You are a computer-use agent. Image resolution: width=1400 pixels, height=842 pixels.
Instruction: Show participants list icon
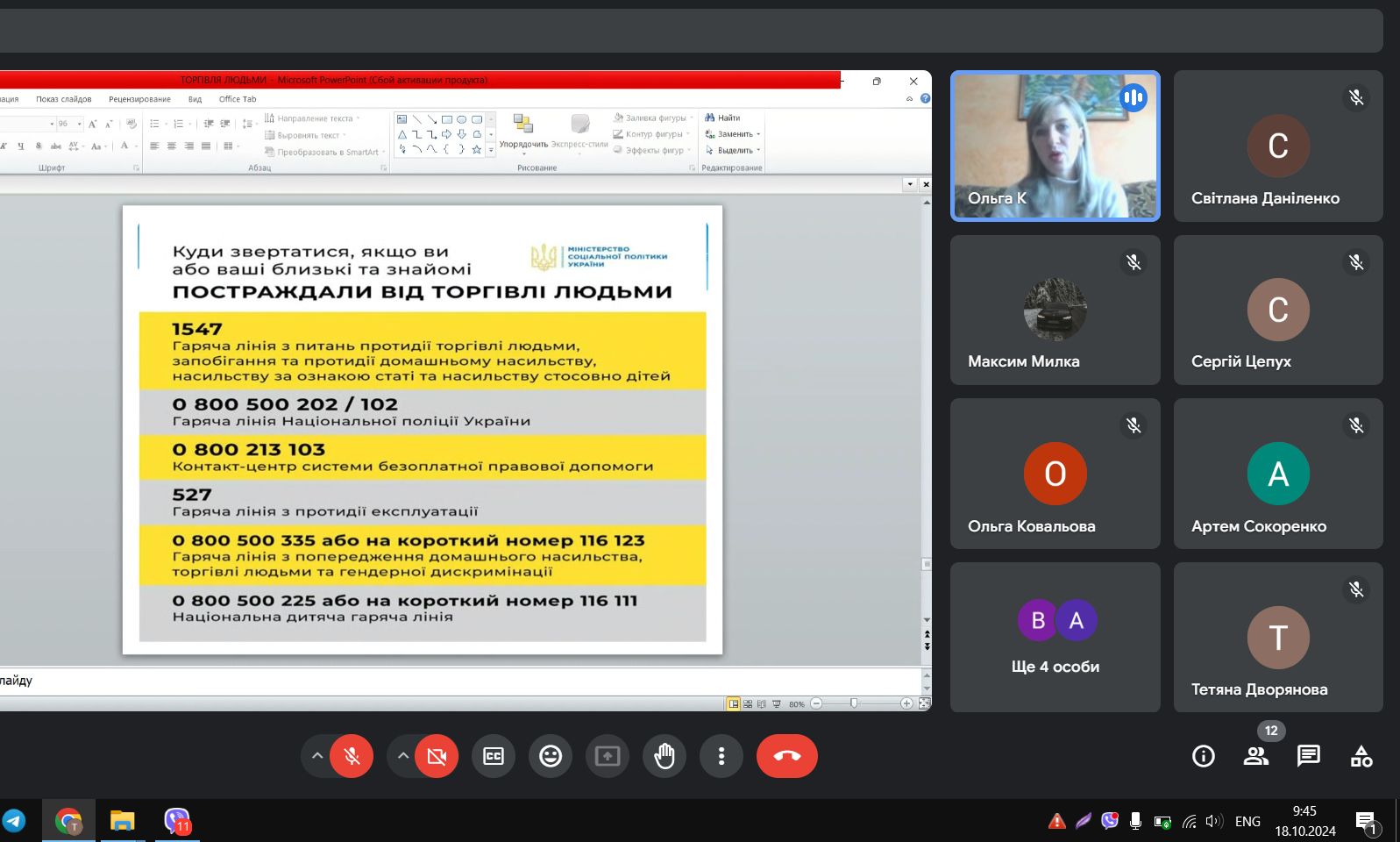tap(1255, 756)
